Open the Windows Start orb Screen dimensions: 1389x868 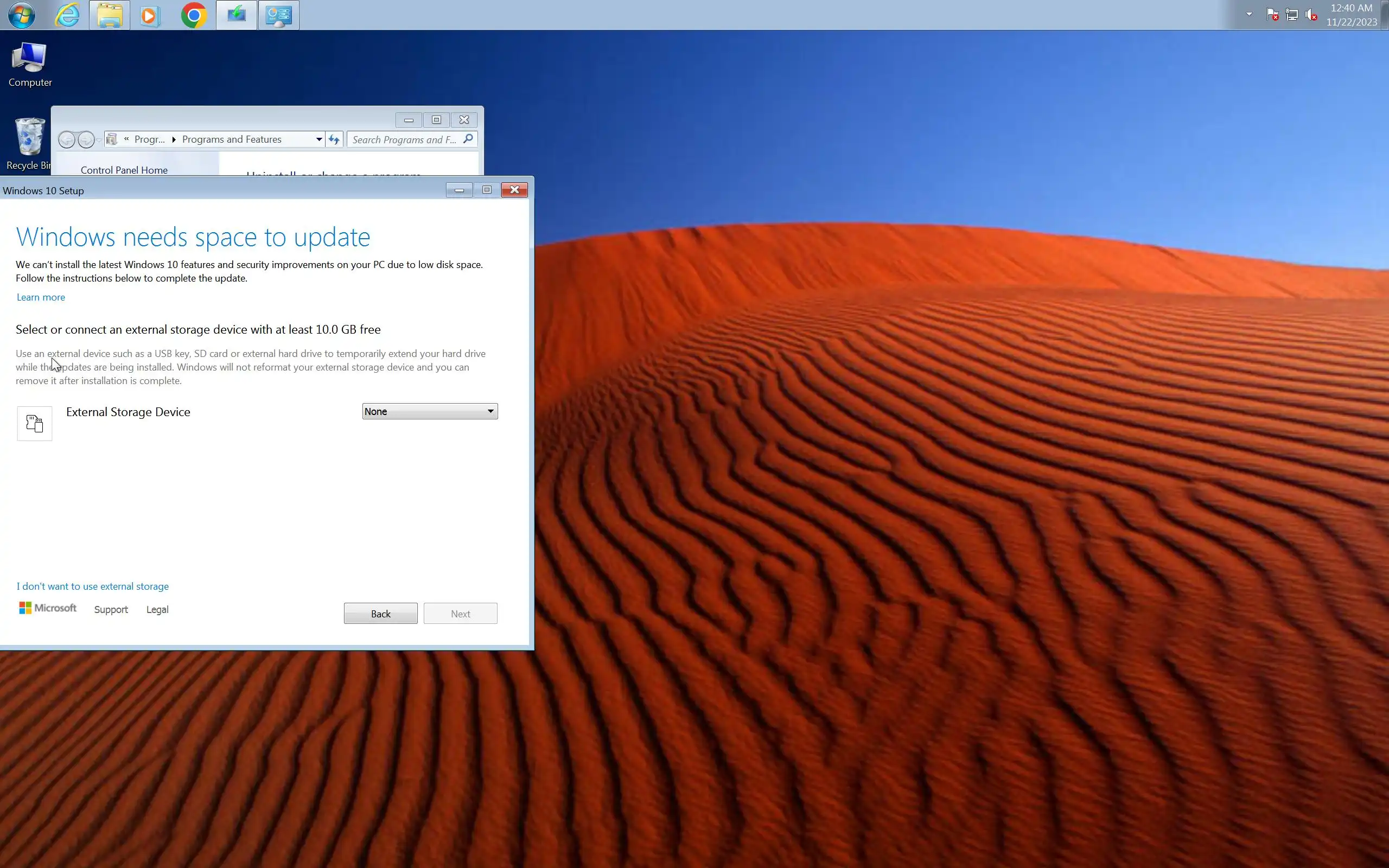[21, 15]
